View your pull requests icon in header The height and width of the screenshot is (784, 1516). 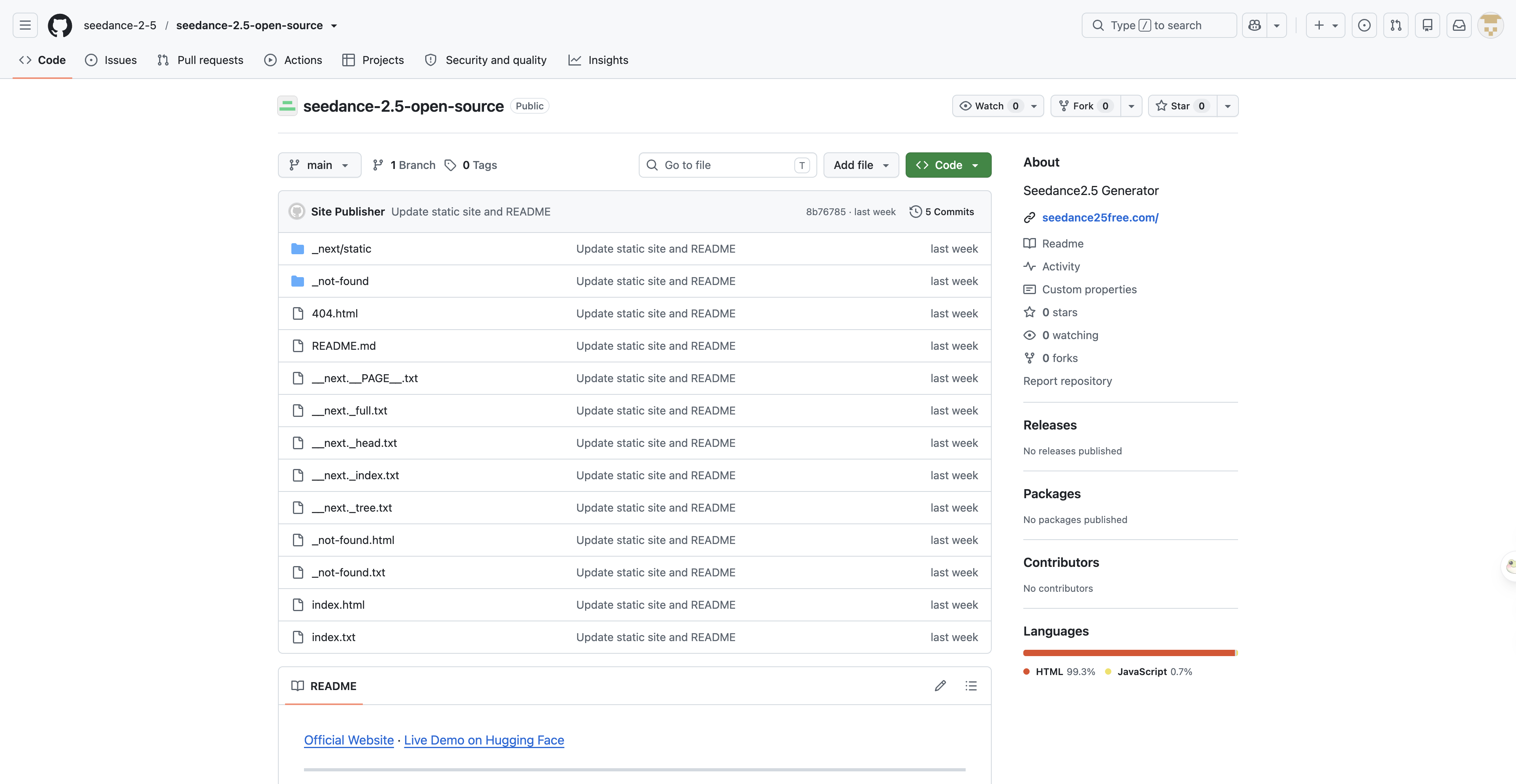pyautogui.click(x=1396, y=25)
